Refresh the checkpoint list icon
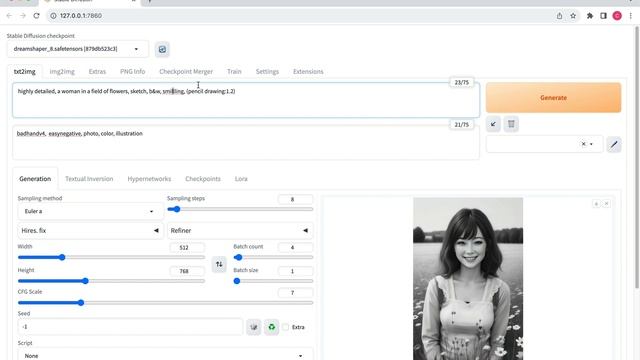Image resolution: width=640 pixels, height=360 pixels. pos(162,49)
